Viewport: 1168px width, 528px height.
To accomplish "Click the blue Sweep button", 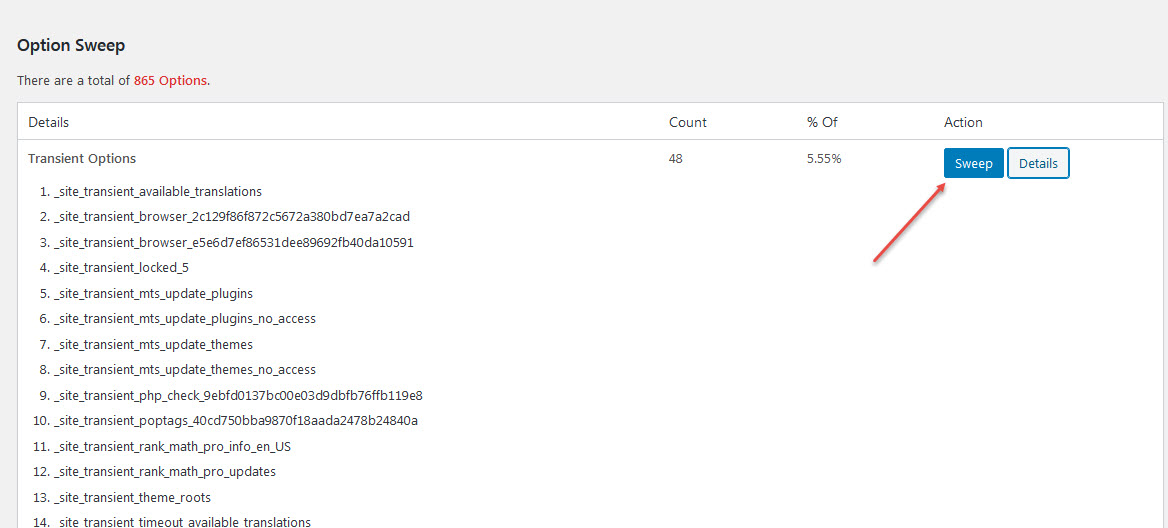I will coord(974,163).
